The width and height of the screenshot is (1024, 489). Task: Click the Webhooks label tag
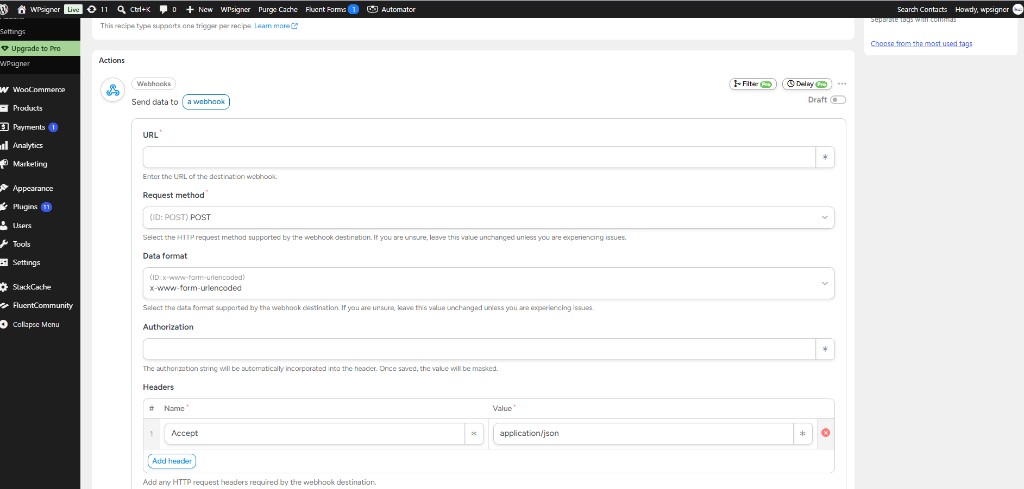[x=153, y=84]
